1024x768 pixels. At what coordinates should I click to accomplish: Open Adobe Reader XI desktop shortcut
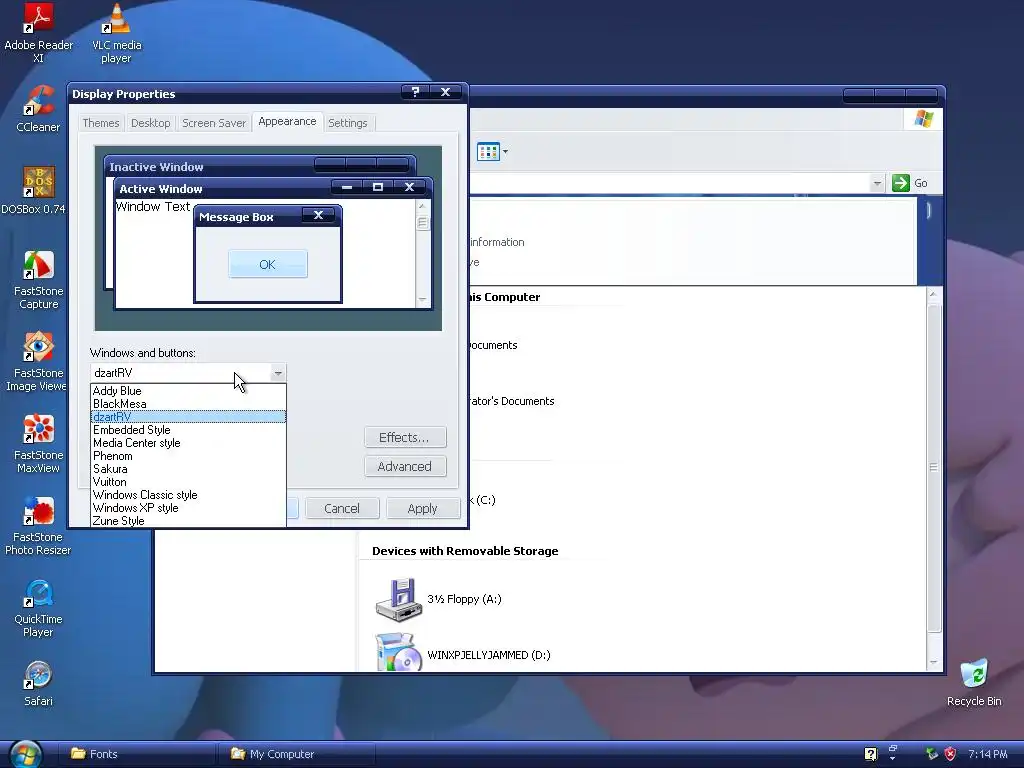click(39, 33)
